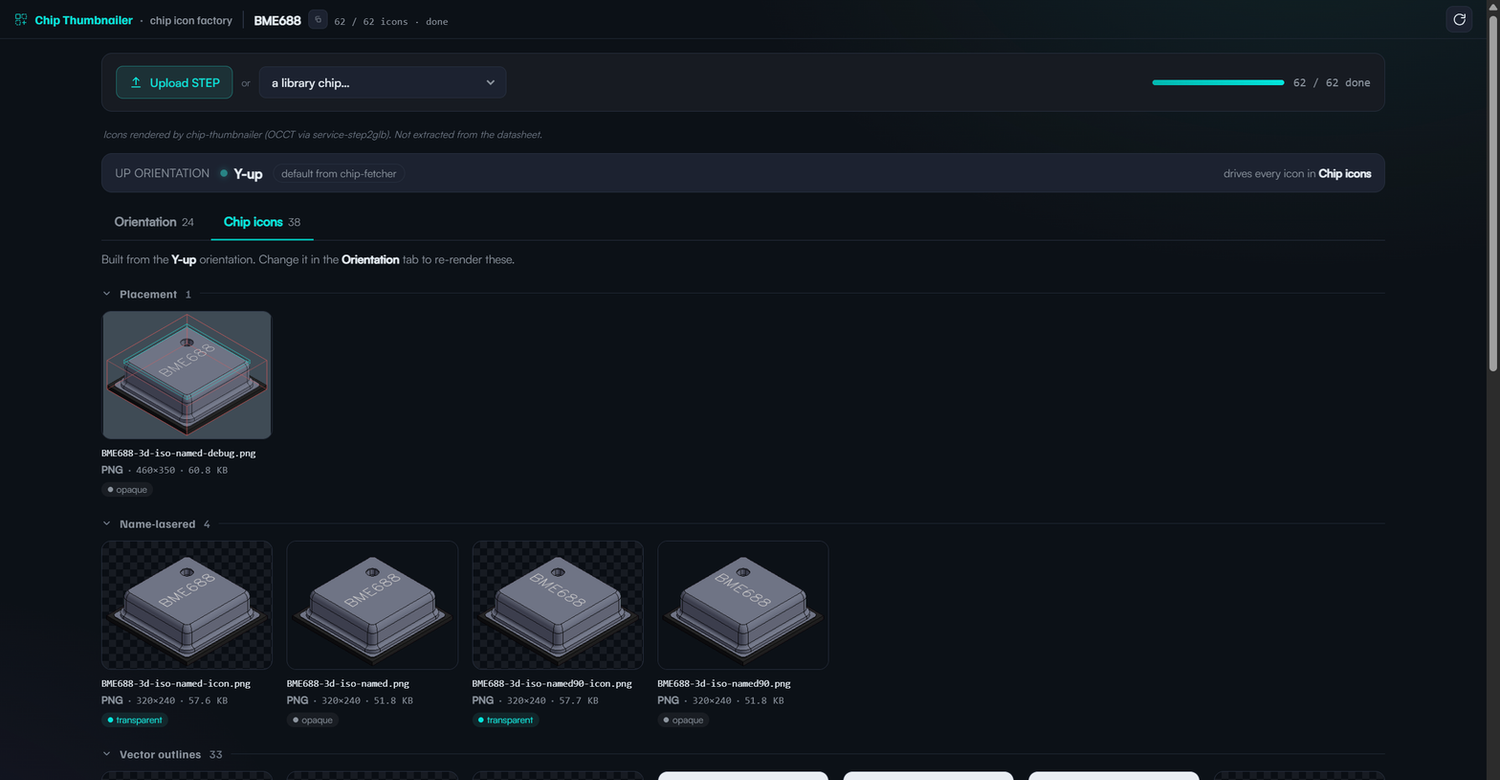Screen dimensions: 1500x780
Task: Collapse the Vector outlines section
Action: [107, 754]
